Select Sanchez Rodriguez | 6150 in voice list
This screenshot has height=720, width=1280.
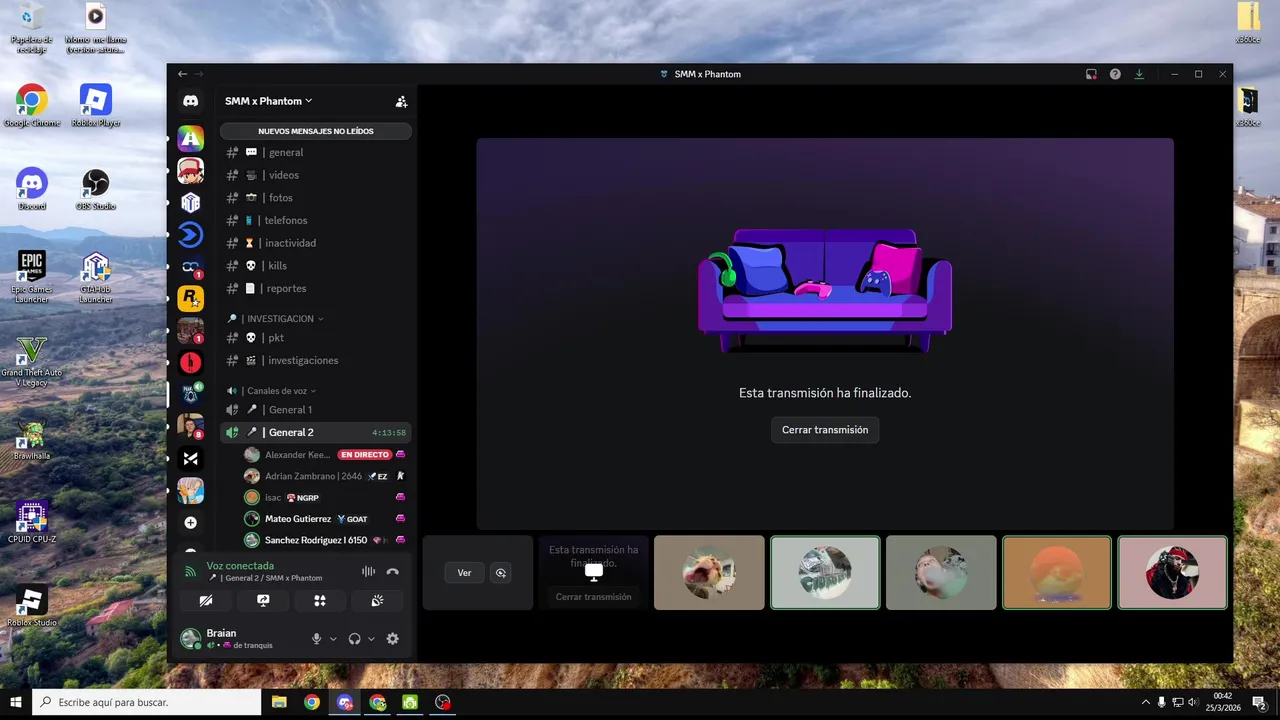pos(326,540)
